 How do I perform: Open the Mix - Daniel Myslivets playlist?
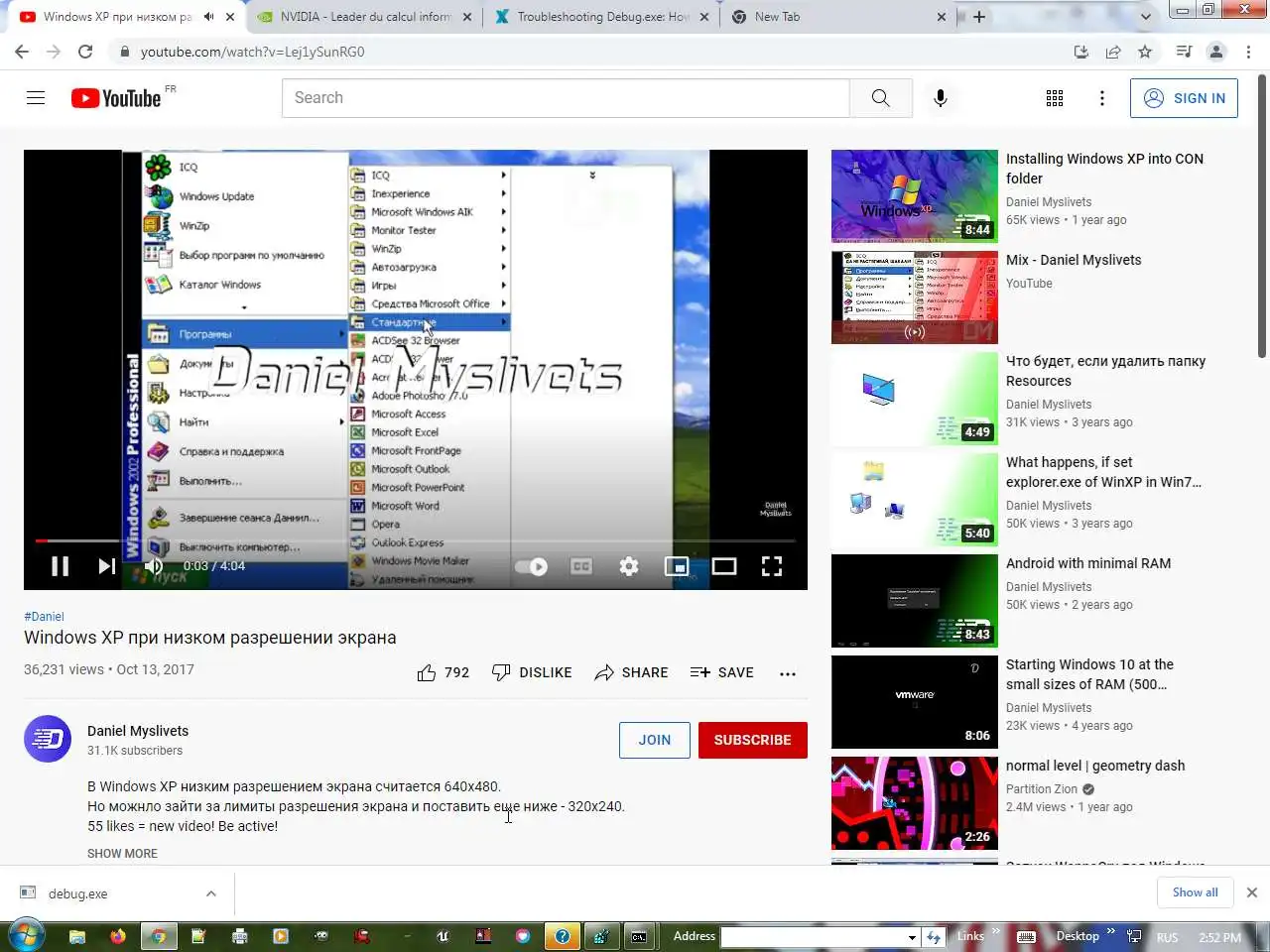pos(915,297)
